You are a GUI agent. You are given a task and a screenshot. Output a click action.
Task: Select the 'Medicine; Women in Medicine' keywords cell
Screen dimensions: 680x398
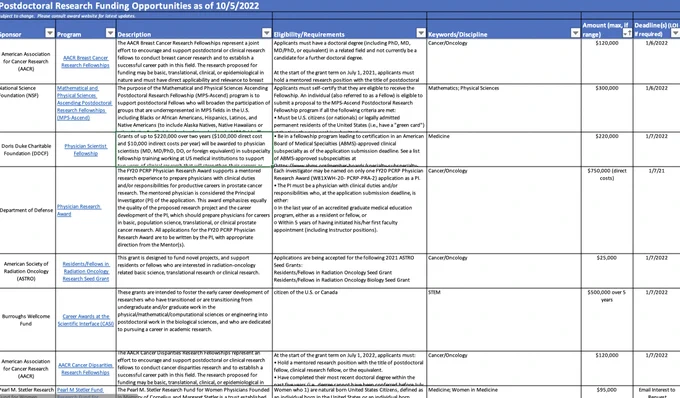pyautogui.click(x=504, y=392)
